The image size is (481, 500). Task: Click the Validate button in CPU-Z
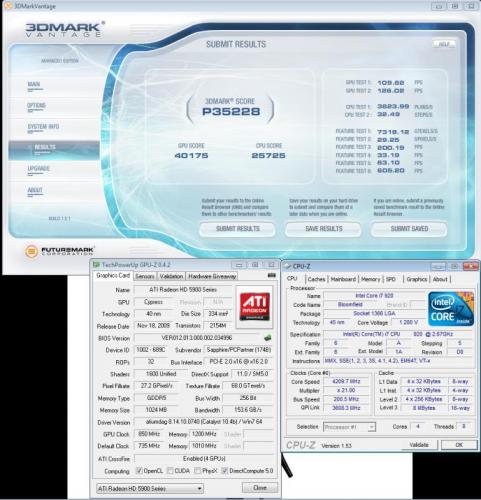419,445
